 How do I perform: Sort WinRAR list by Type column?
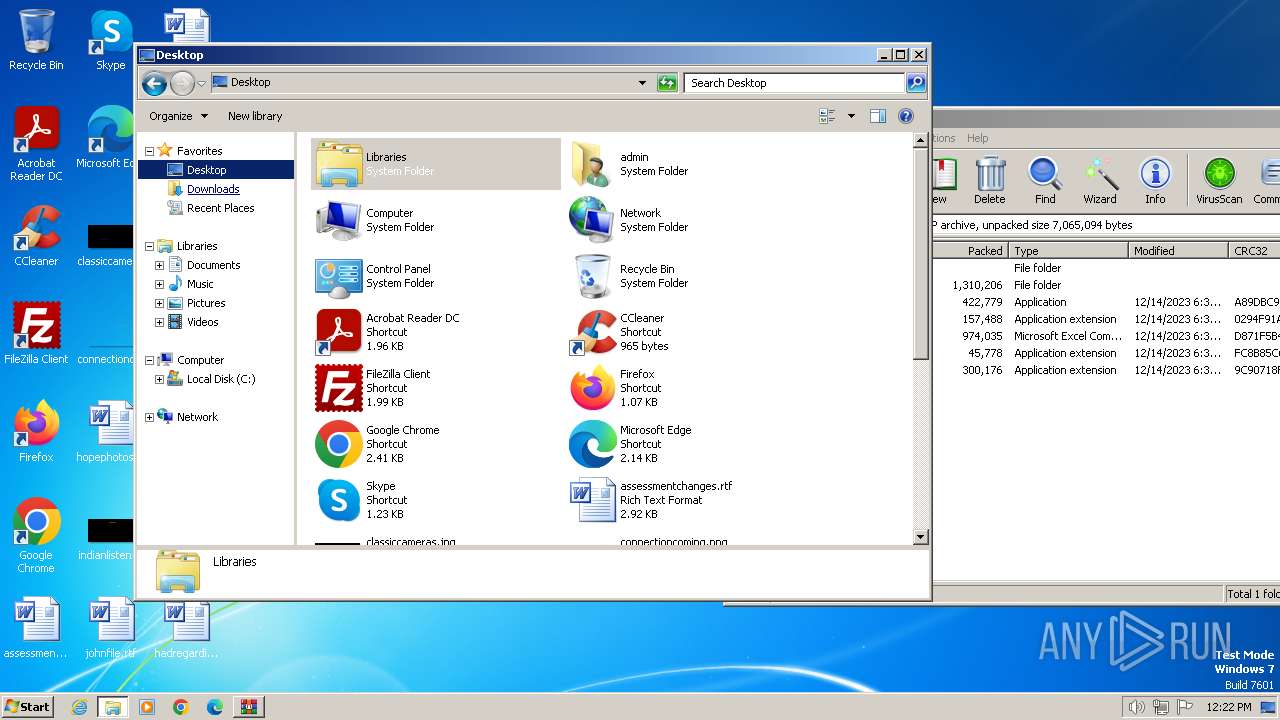[x=1068, y=251]
